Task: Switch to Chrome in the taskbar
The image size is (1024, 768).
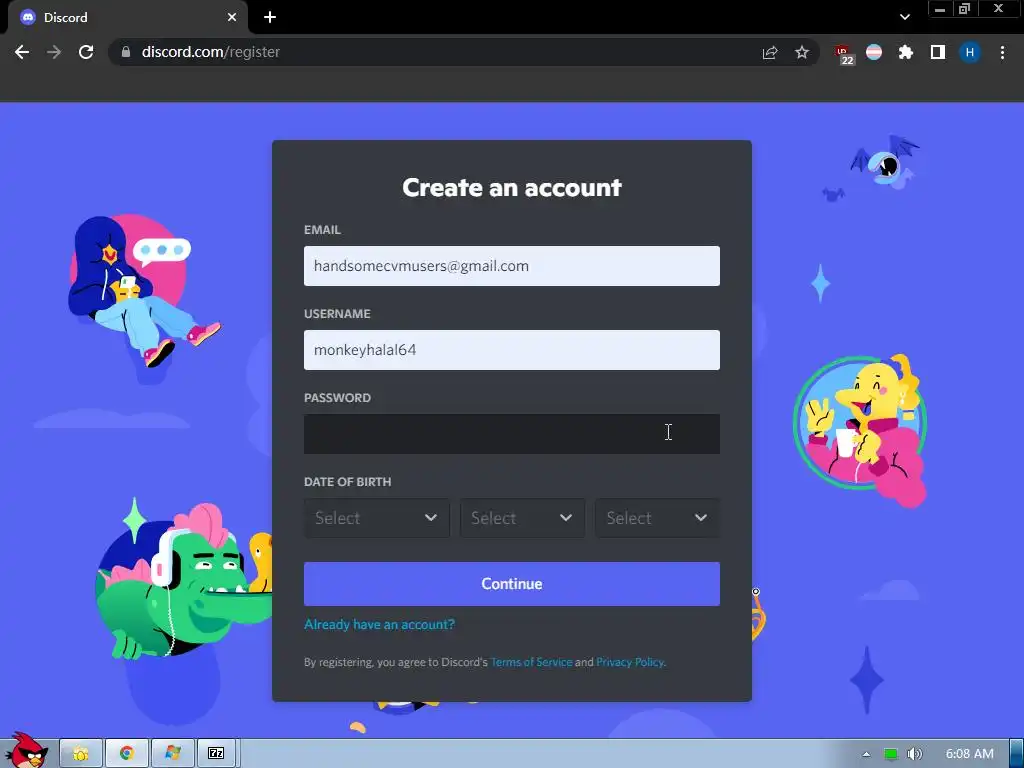Action: click(127, 754)
